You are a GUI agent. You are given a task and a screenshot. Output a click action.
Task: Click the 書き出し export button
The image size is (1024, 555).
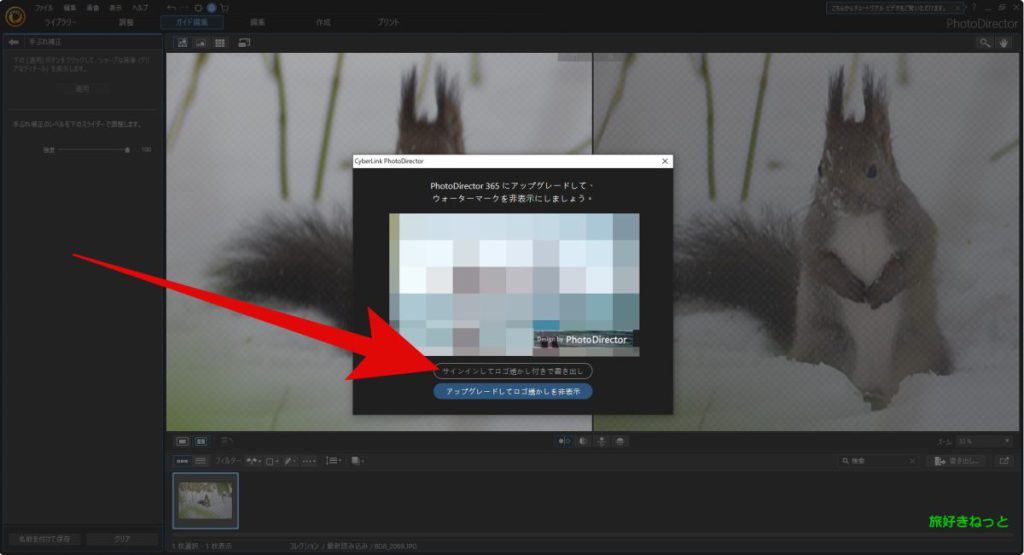[x=957, y=461]
